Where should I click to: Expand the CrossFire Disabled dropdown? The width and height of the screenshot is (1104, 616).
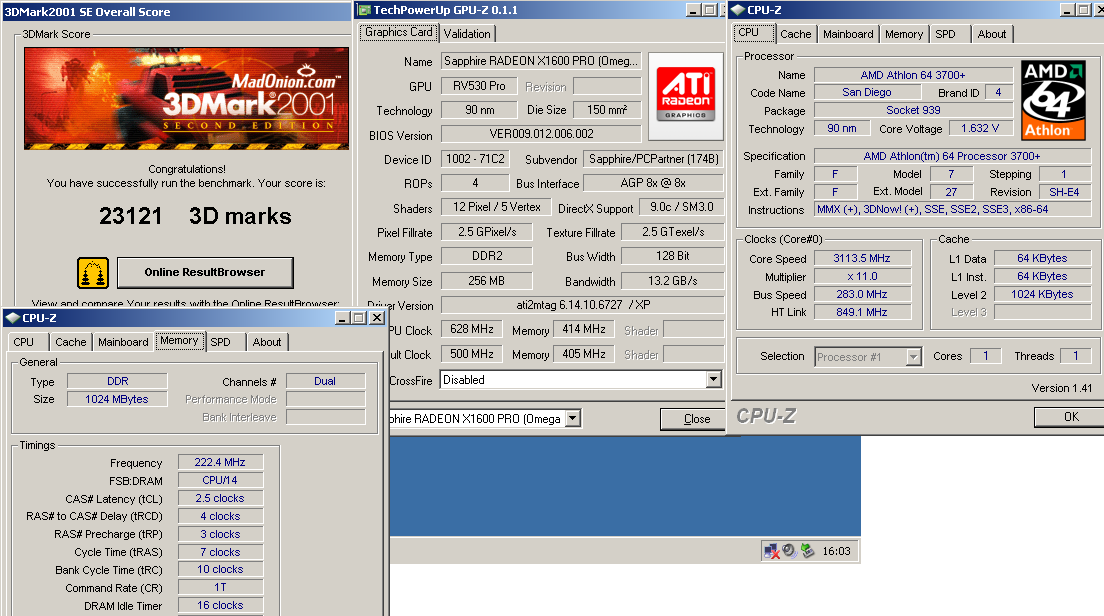tap(713, 380)
